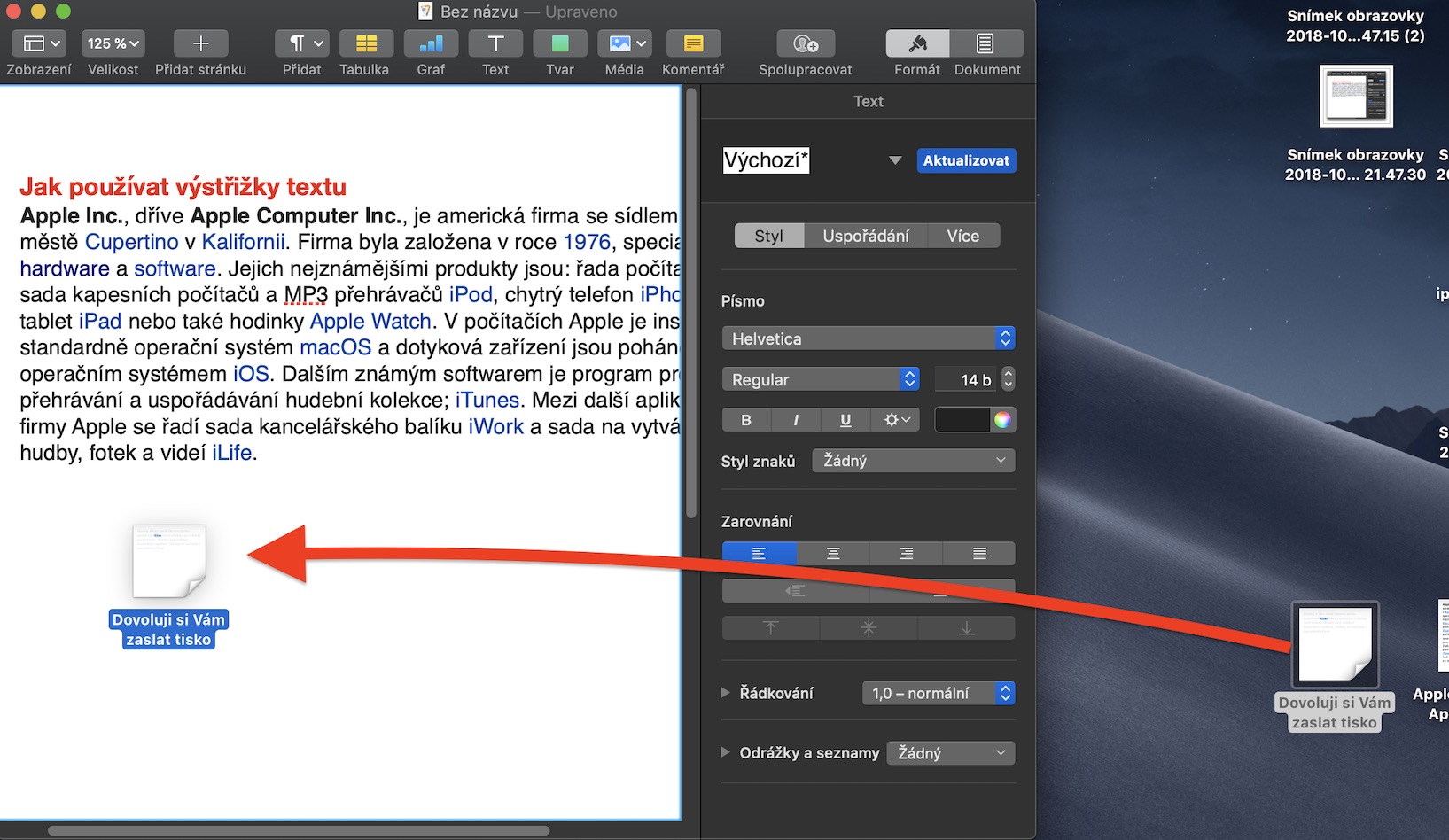Click the Apple Watch link in text
The image size is (1449, 840).
370,321
